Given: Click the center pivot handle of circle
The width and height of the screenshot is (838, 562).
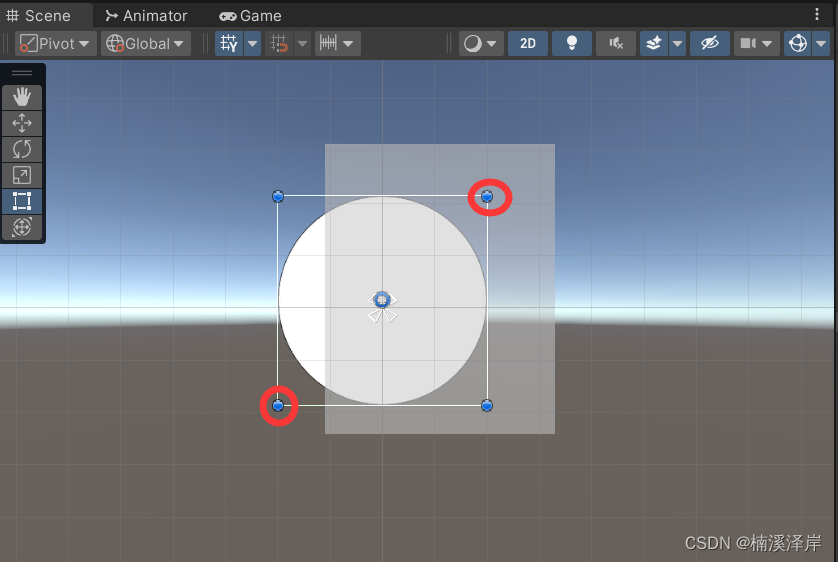Looking at the screenshot, I should pos(382,300).
